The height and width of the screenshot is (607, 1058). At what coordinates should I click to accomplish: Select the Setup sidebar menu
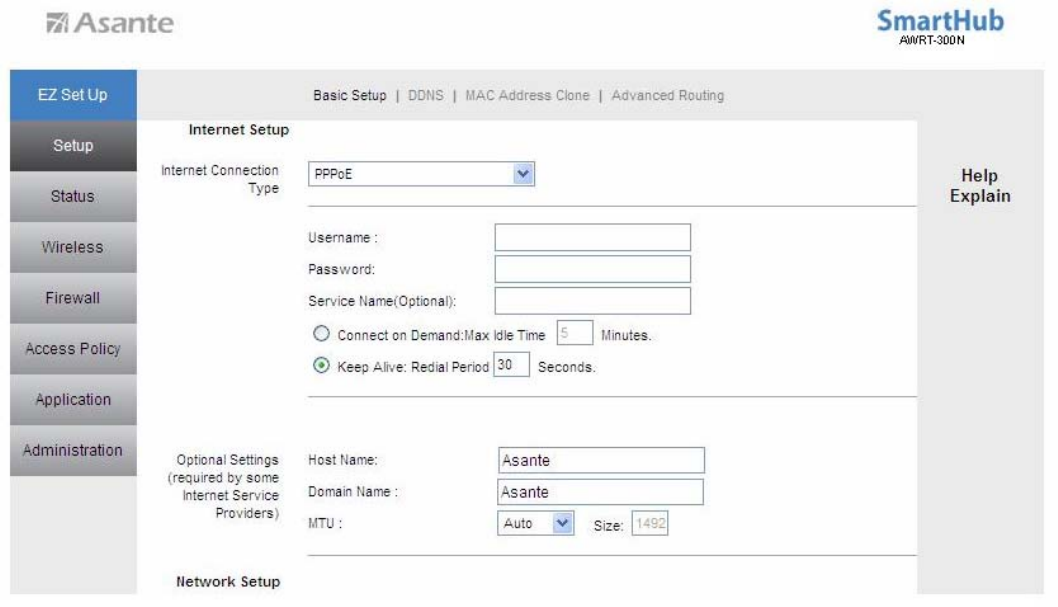coord(73,146)
